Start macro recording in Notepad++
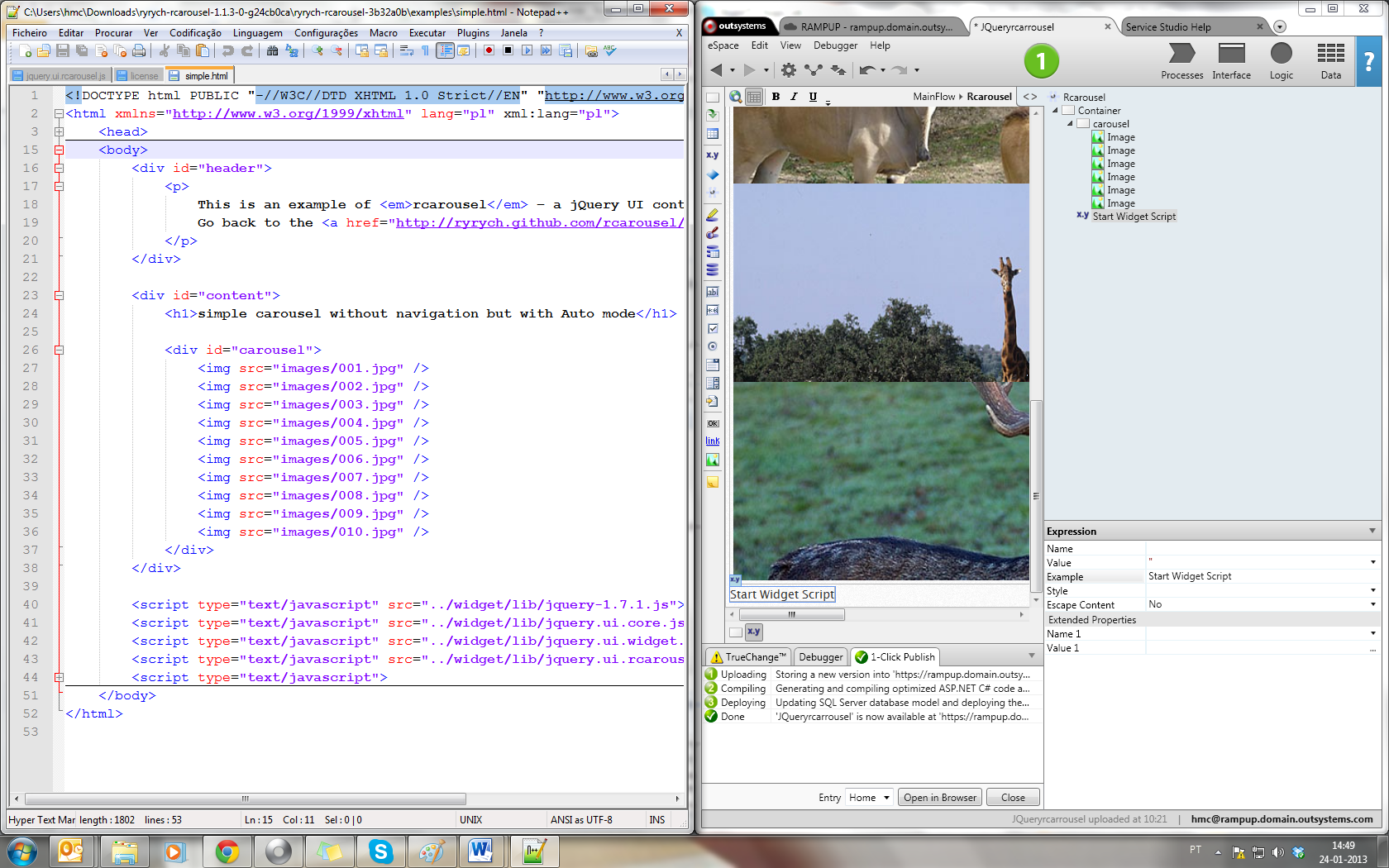1389x868 pixels. coord(489,50)
